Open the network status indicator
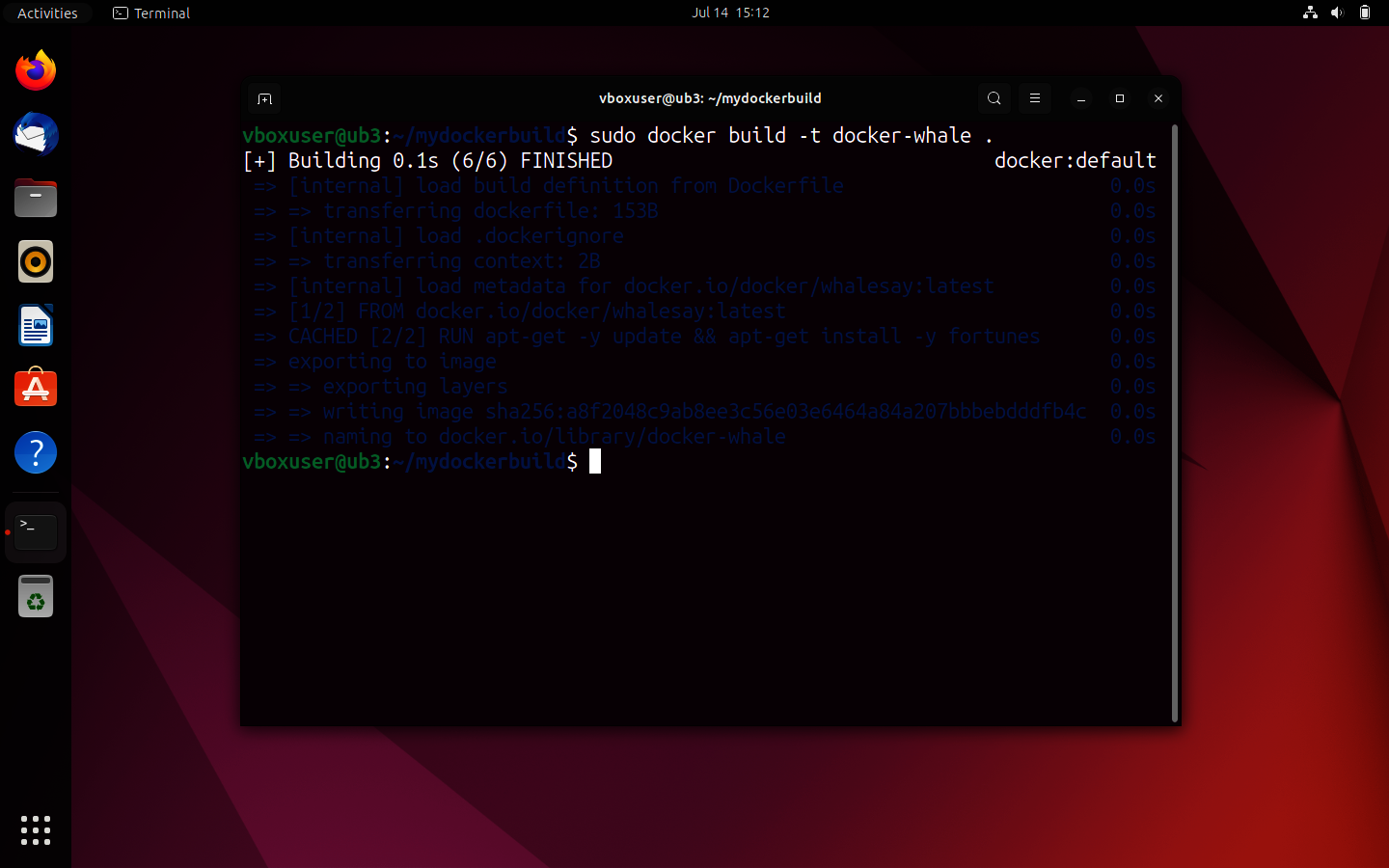1389x868 pixels. point(1309,13)
